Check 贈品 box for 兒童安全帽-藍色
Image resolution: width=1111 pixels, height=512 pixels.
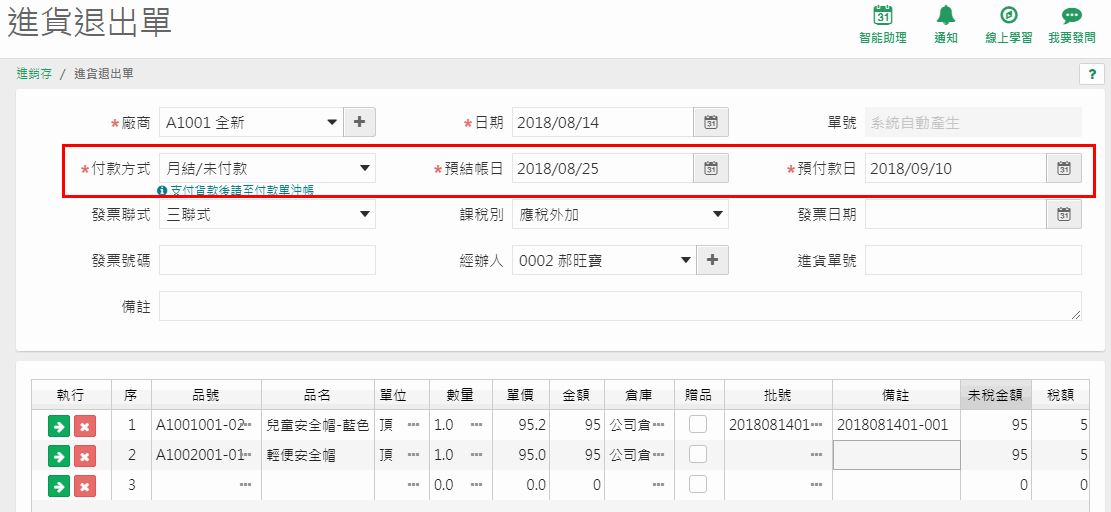pyautogui.click(x=699, y=424)
